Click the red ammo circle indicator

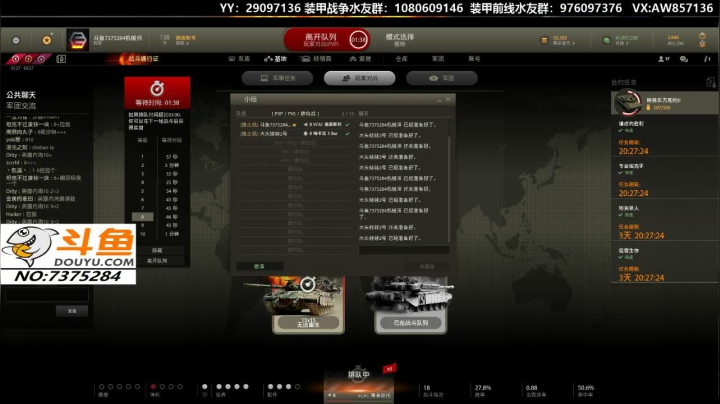click(x=153, y=387)
